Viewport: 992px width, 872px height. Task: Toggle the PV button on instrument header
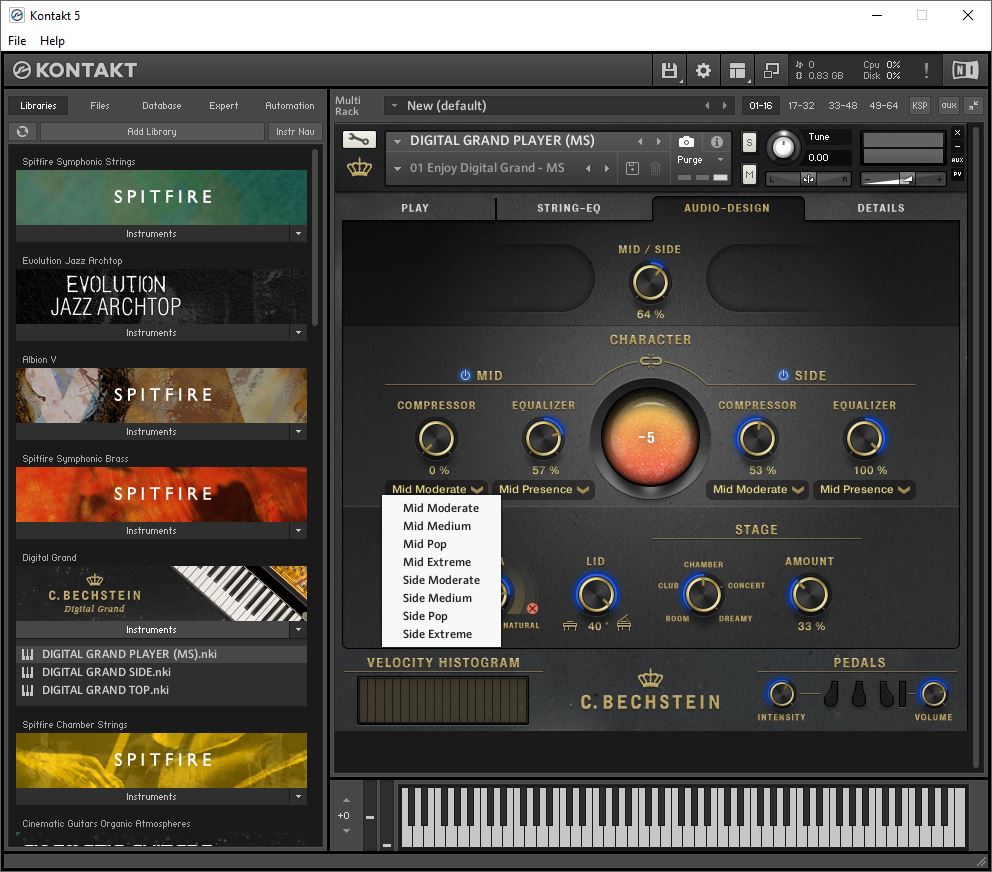[x=957, y=173]
